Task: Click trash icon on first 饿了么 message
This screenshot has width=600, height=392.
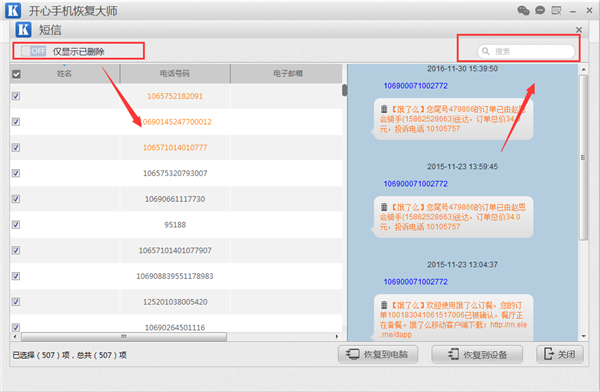Action: pos(384,109)
